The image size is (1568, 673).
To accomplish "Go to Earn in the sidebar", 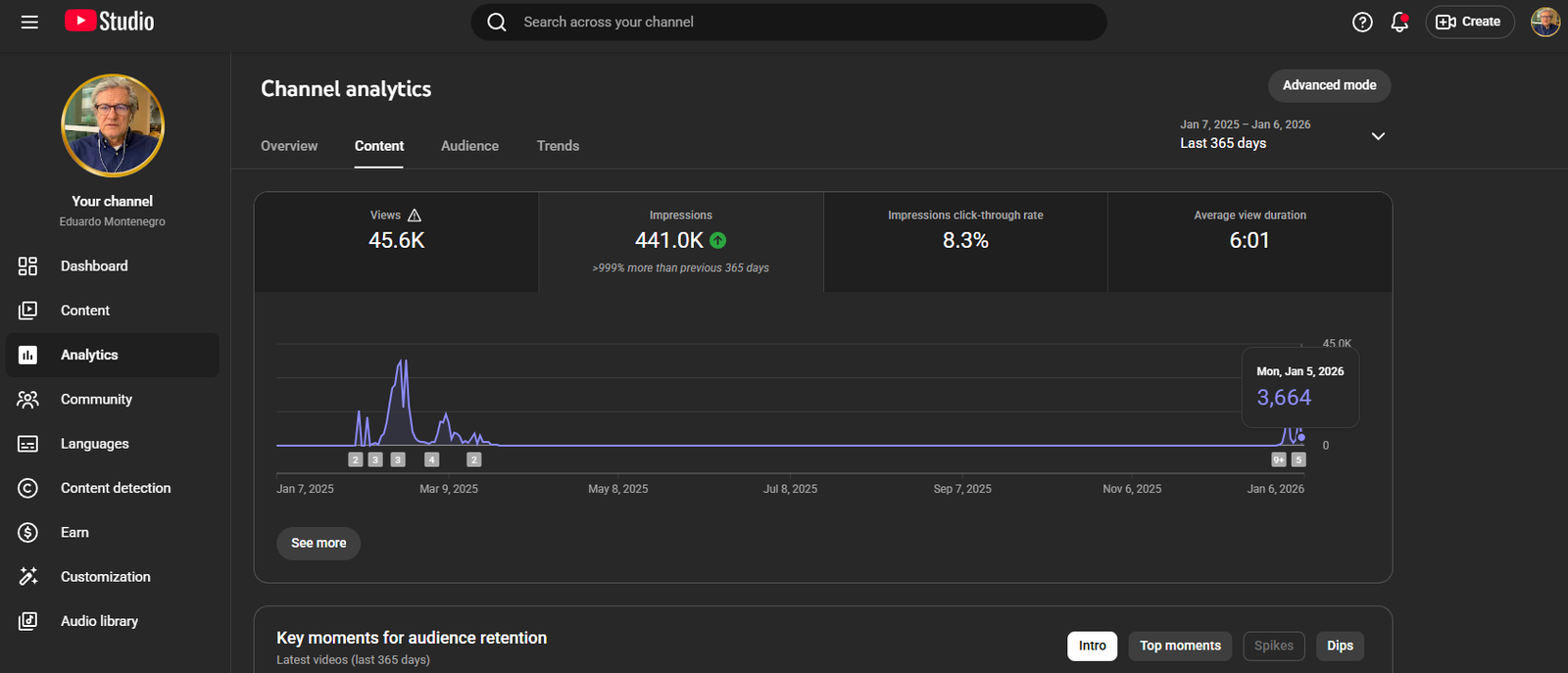I will coord(74,533).
